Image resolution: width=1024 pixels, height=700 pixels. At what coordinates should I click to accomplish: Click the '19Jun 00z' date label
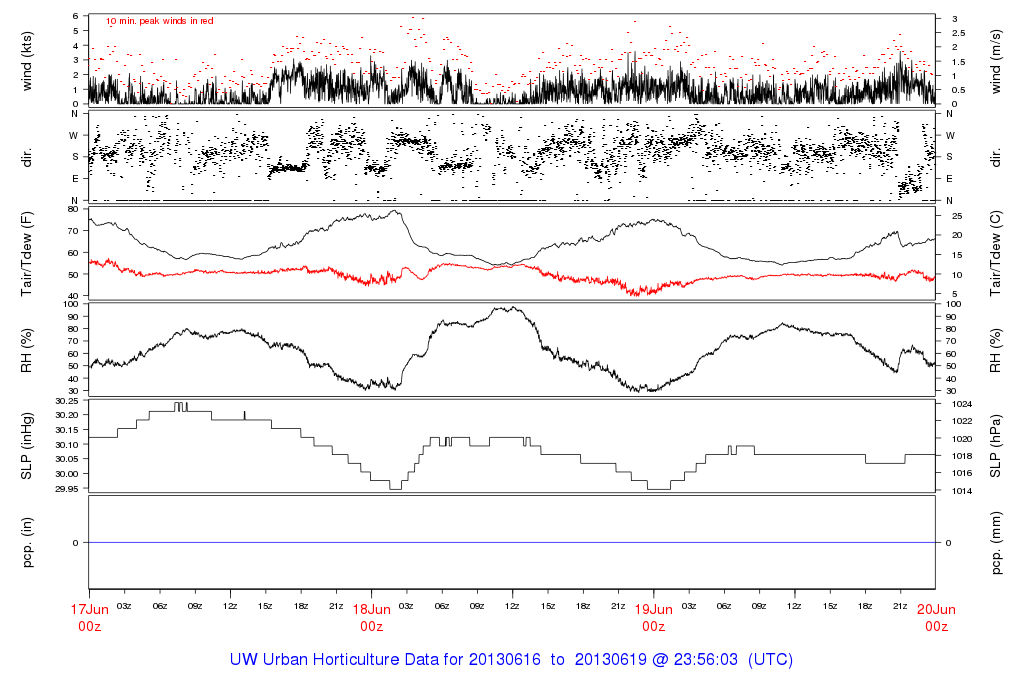[x=654, y=618]
